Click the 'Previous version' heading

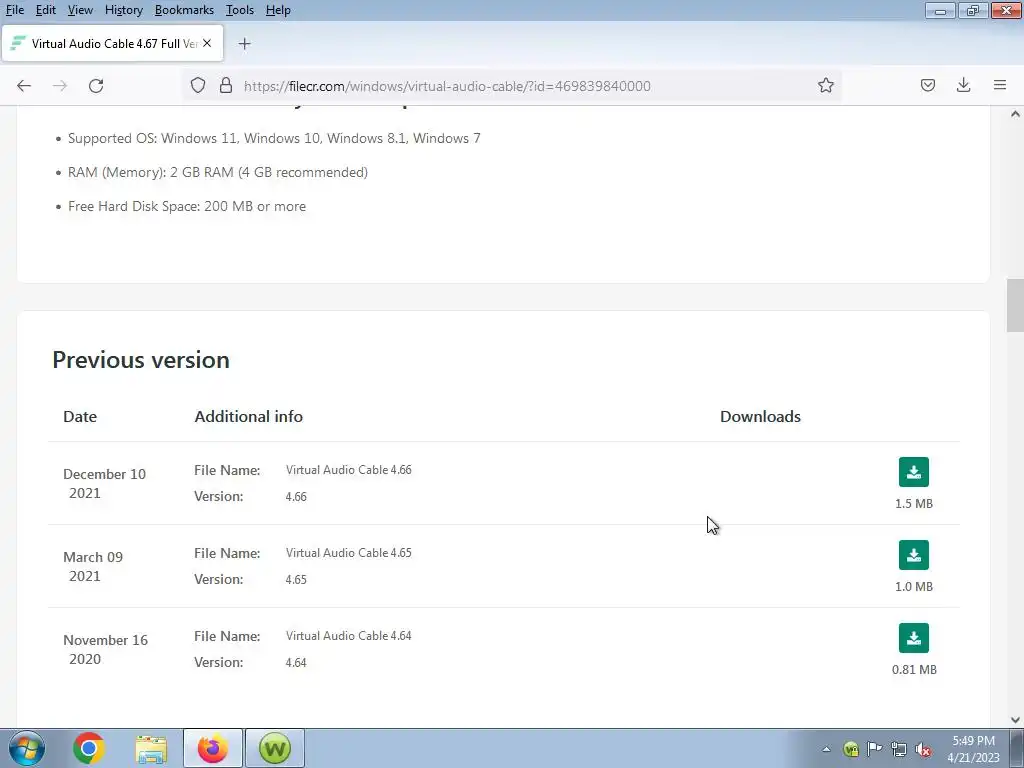pos(141,360)
